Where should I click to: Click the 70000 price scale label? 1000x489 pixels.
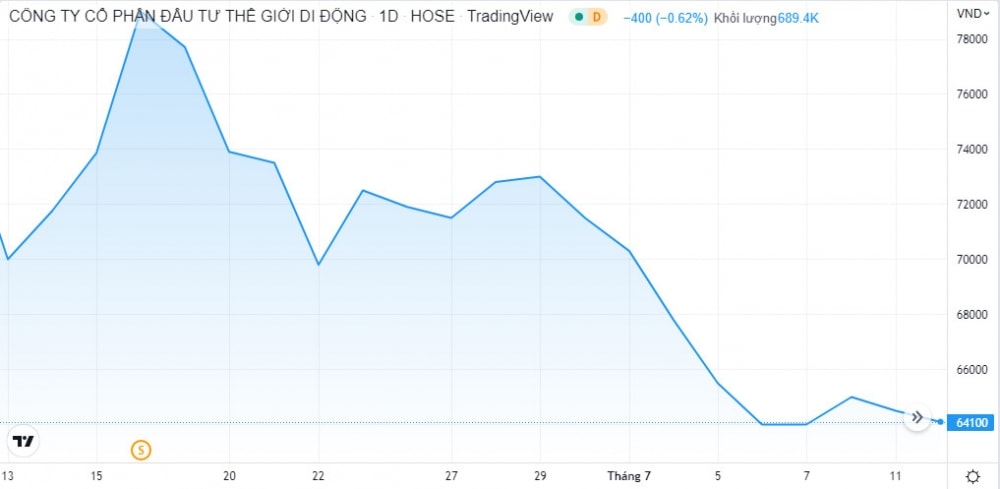972,260
